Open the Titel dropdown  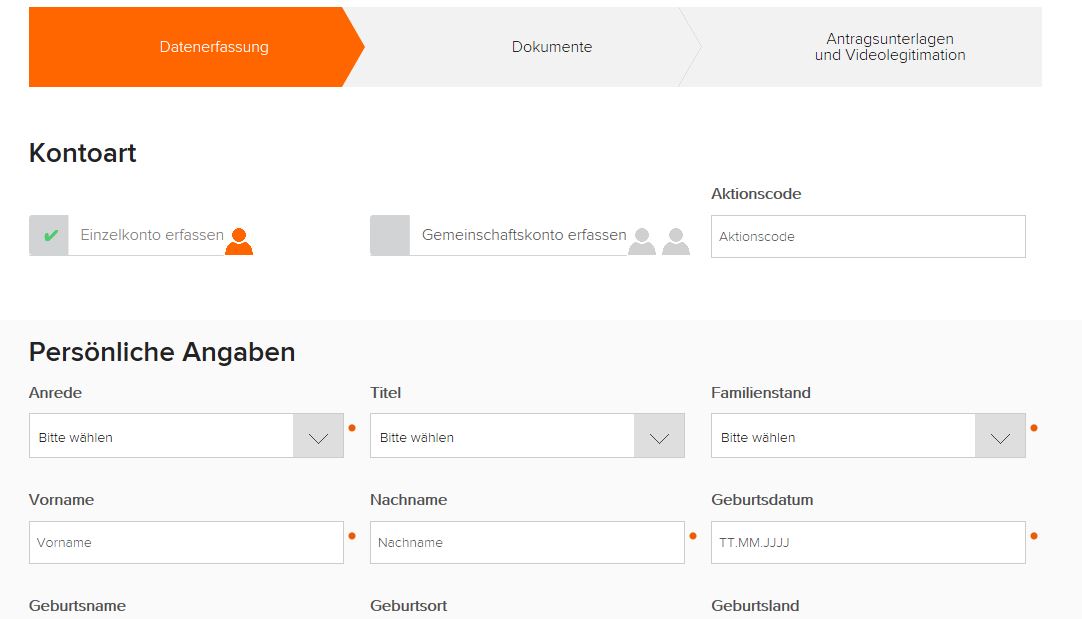click(x=527, y=435)
